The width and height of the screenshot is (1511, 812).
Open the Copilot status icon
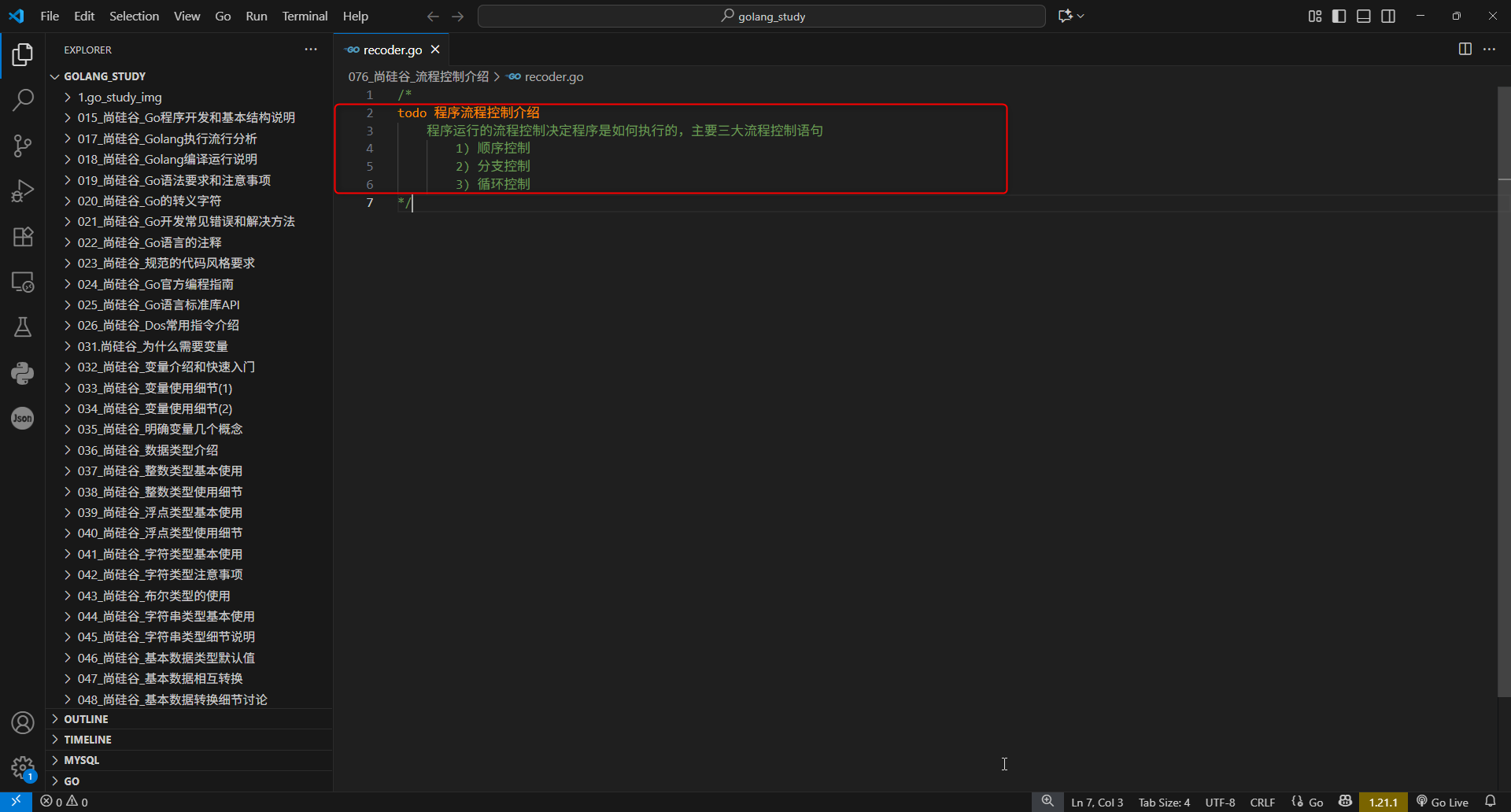[1345, 802]
